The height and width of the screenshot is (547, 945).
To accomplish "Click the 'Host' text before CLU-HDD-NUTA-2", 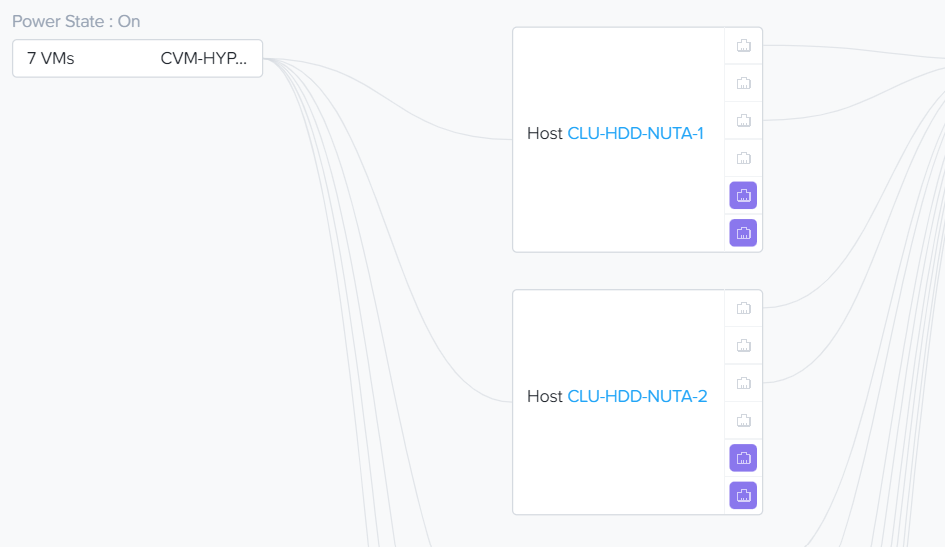I will tap(545, 397).
